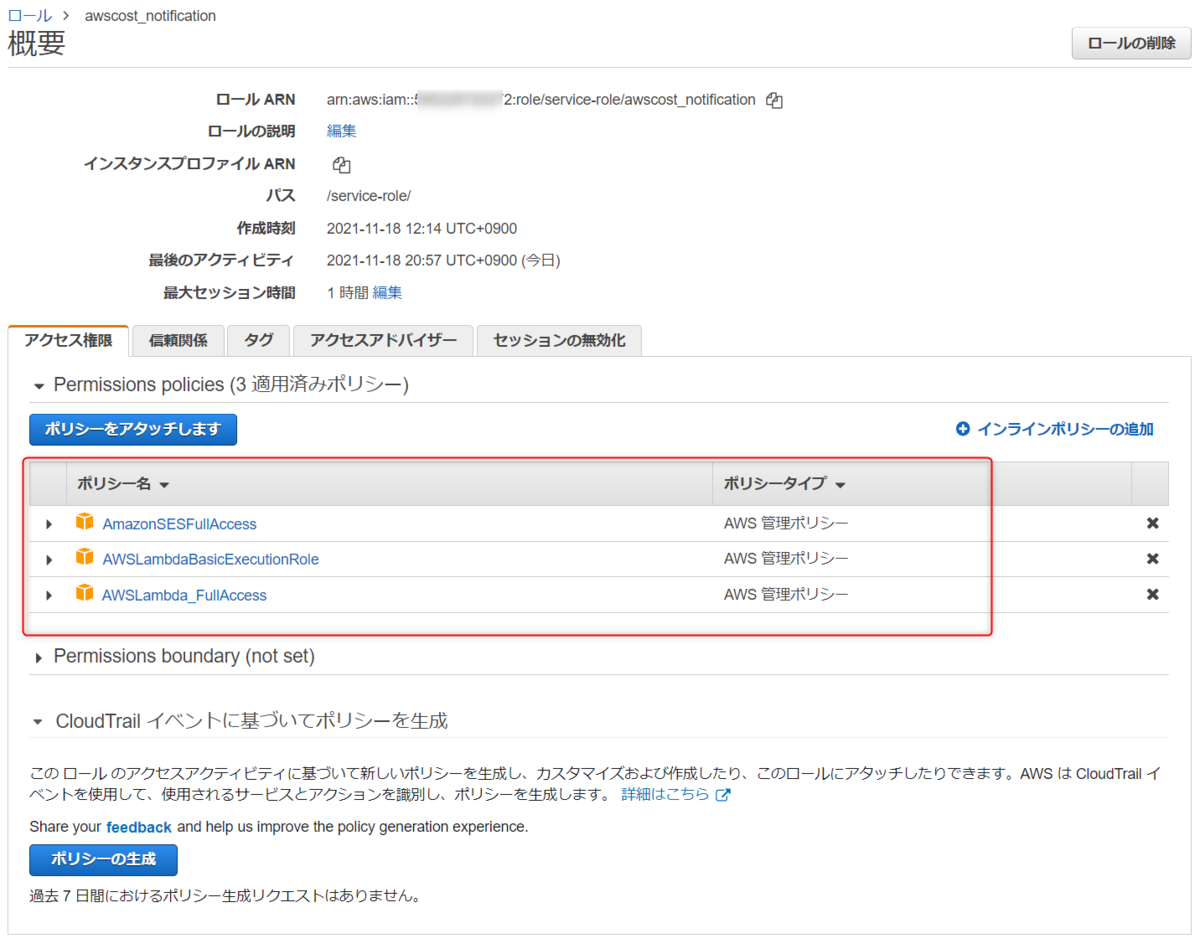Click AWS 管理ポリシー type in AmazonSESFullAccess row
This screenshot has width=1200, height=949.
point(786,523)
